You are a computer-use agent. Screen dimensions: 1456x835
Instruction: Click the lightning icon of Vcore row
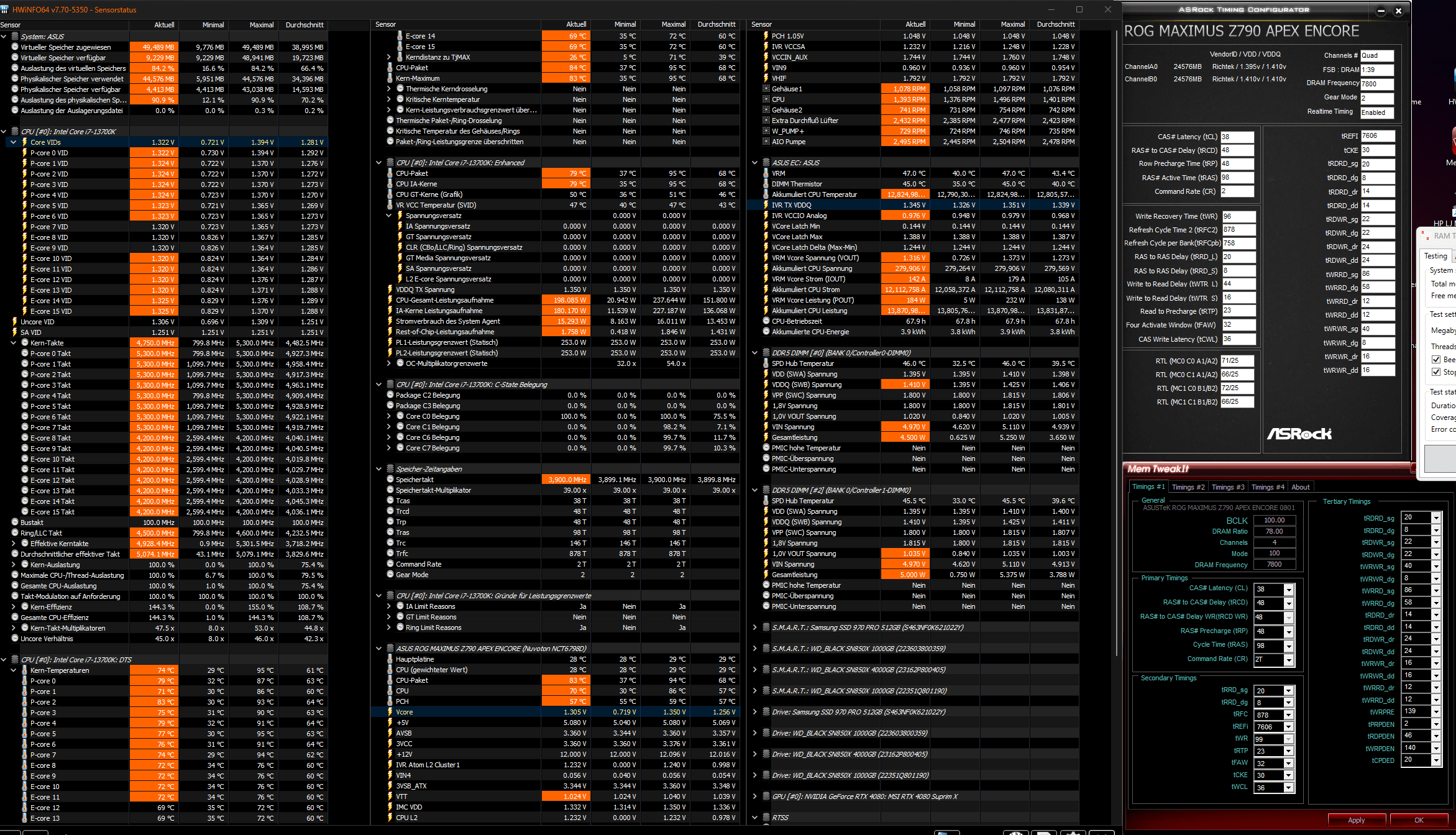click(x=390, y=712)
